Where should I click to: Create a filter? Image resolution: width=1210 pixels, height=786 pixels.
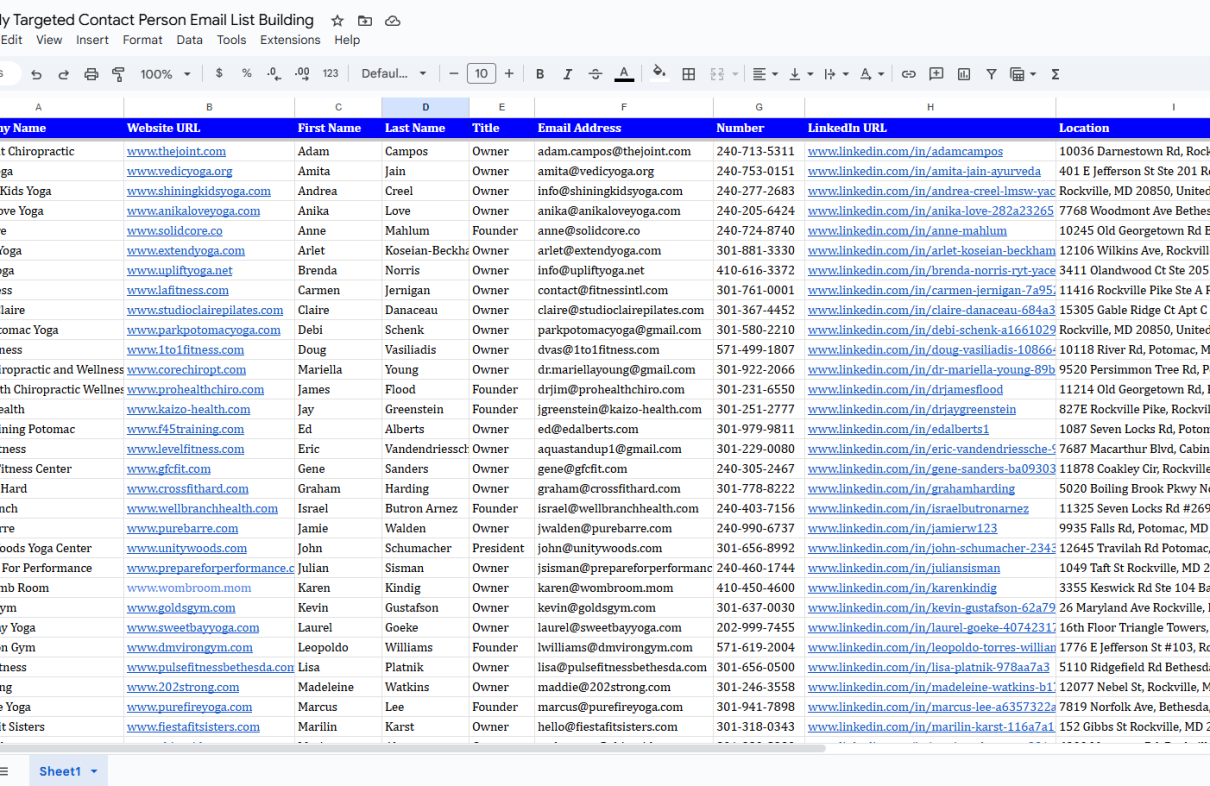991,73
